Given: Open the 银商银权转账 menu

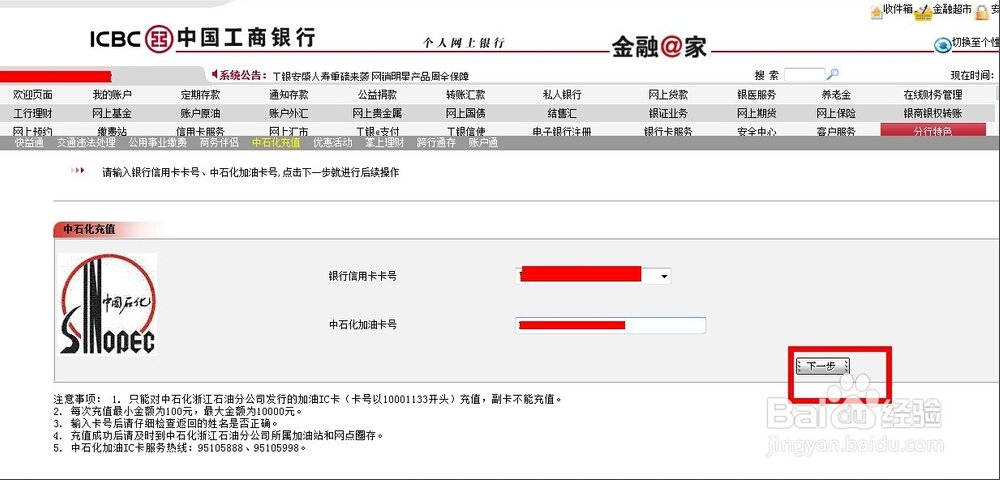Looking at the screenshot, I should 932,113.
